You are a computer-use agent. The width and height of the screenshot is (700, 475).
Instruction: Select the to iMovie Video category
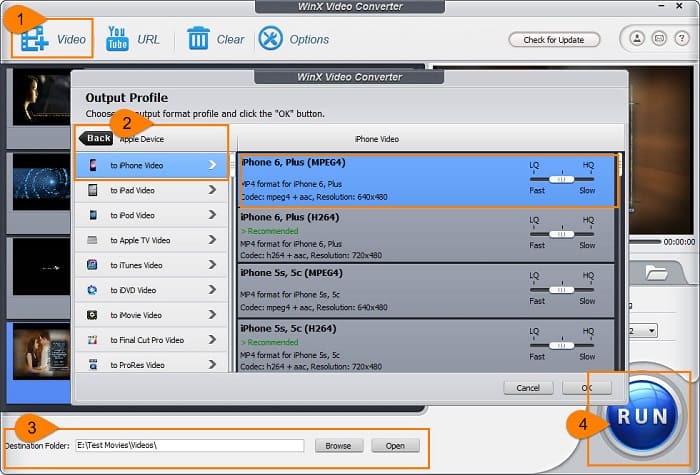152,315
